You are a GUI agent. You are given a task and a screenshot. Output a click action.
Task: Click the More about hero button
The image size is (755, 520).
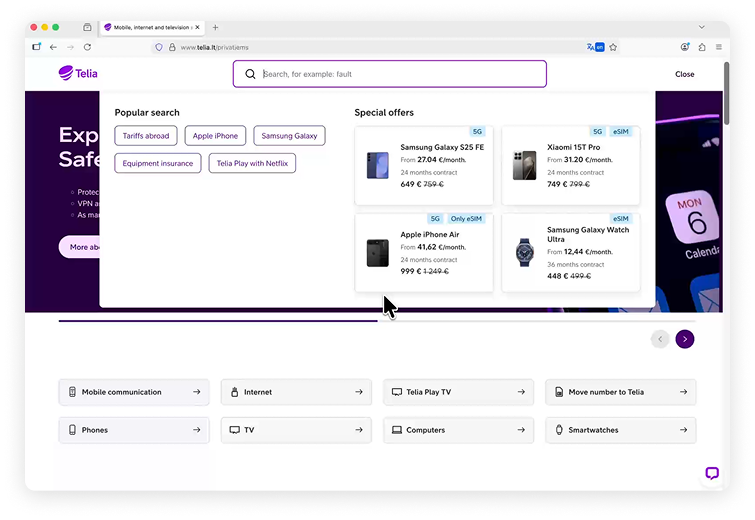(80, 247)
